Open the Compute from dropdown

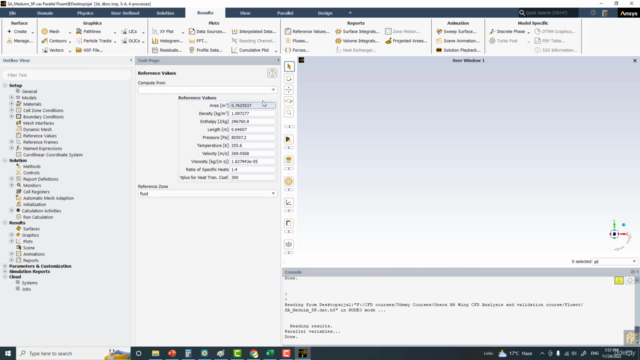(207, 89)
